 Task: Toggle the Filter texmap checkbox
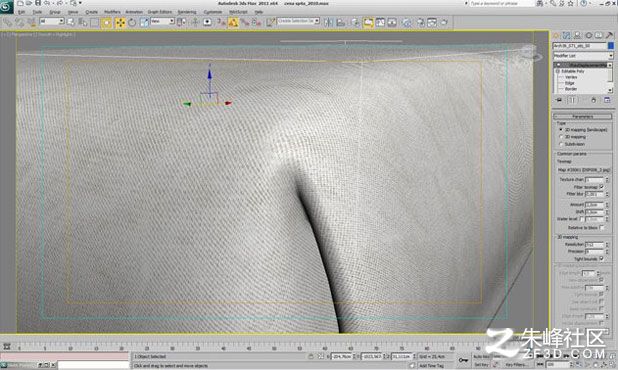[602, 187]
